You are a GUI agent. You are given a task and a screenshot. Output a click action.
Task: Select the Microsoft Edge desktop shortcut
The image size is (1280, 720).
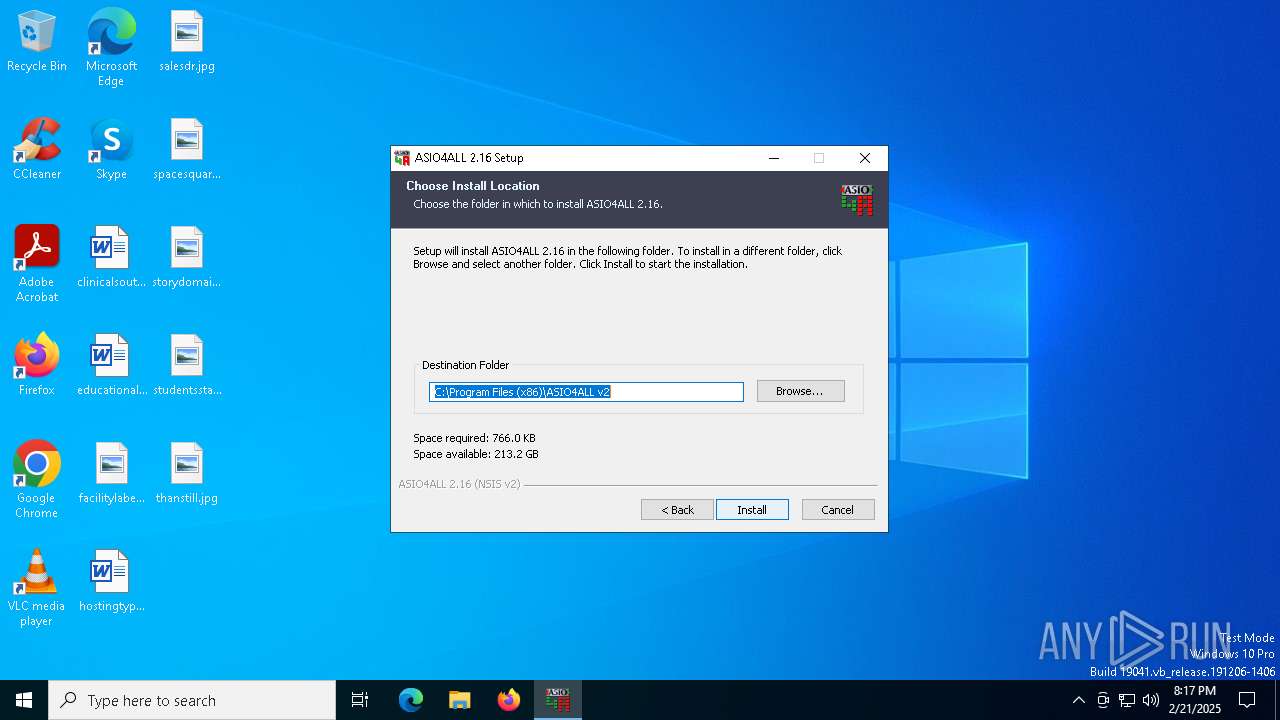[x=111, y=48]
